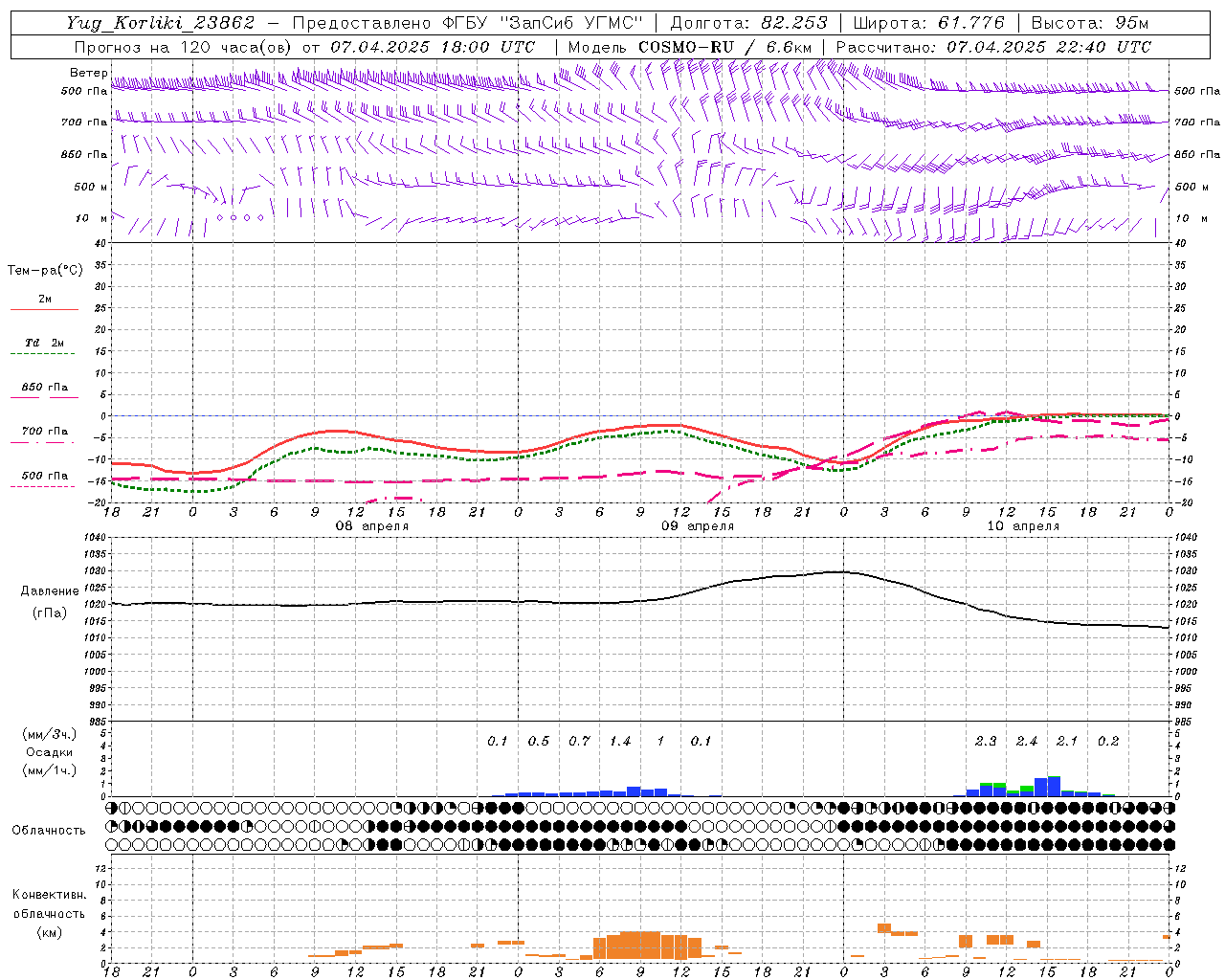
Task: Click the 'Облачность' cloud cover label
Action: pos(49,830)
